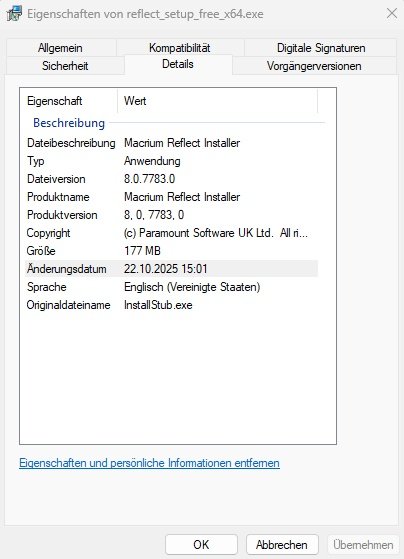Screen dimensions: 404x559
Task: Select the Originaldateiname InstallStub.exe row
Action: tap(172, 305)
